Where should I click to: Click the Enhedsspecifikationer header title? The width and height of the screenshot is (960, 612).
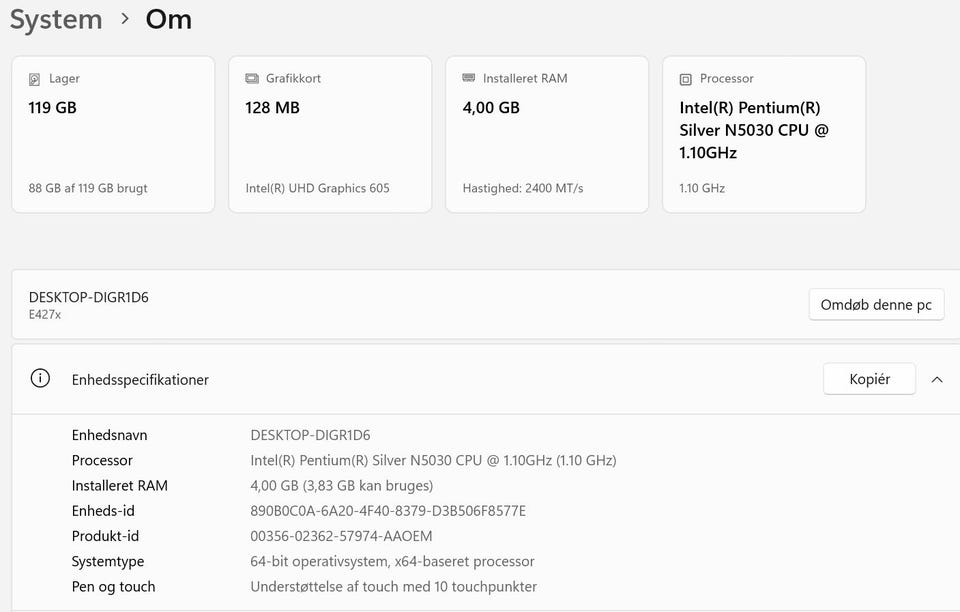coord(140,380)
